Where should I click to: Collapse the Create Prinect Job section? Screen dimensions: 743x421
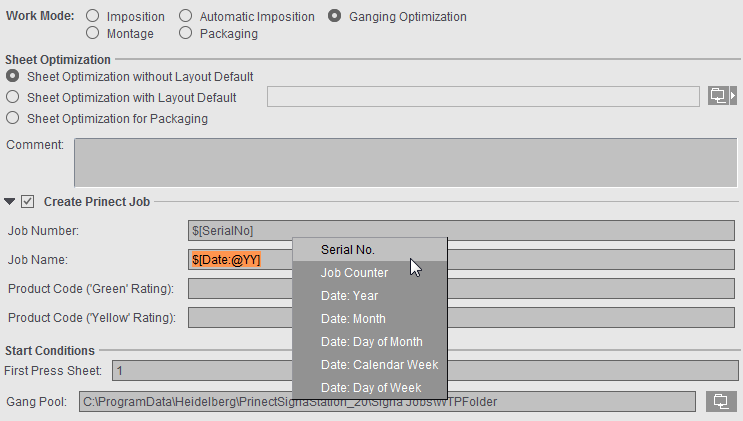click(x=10, y=201)
